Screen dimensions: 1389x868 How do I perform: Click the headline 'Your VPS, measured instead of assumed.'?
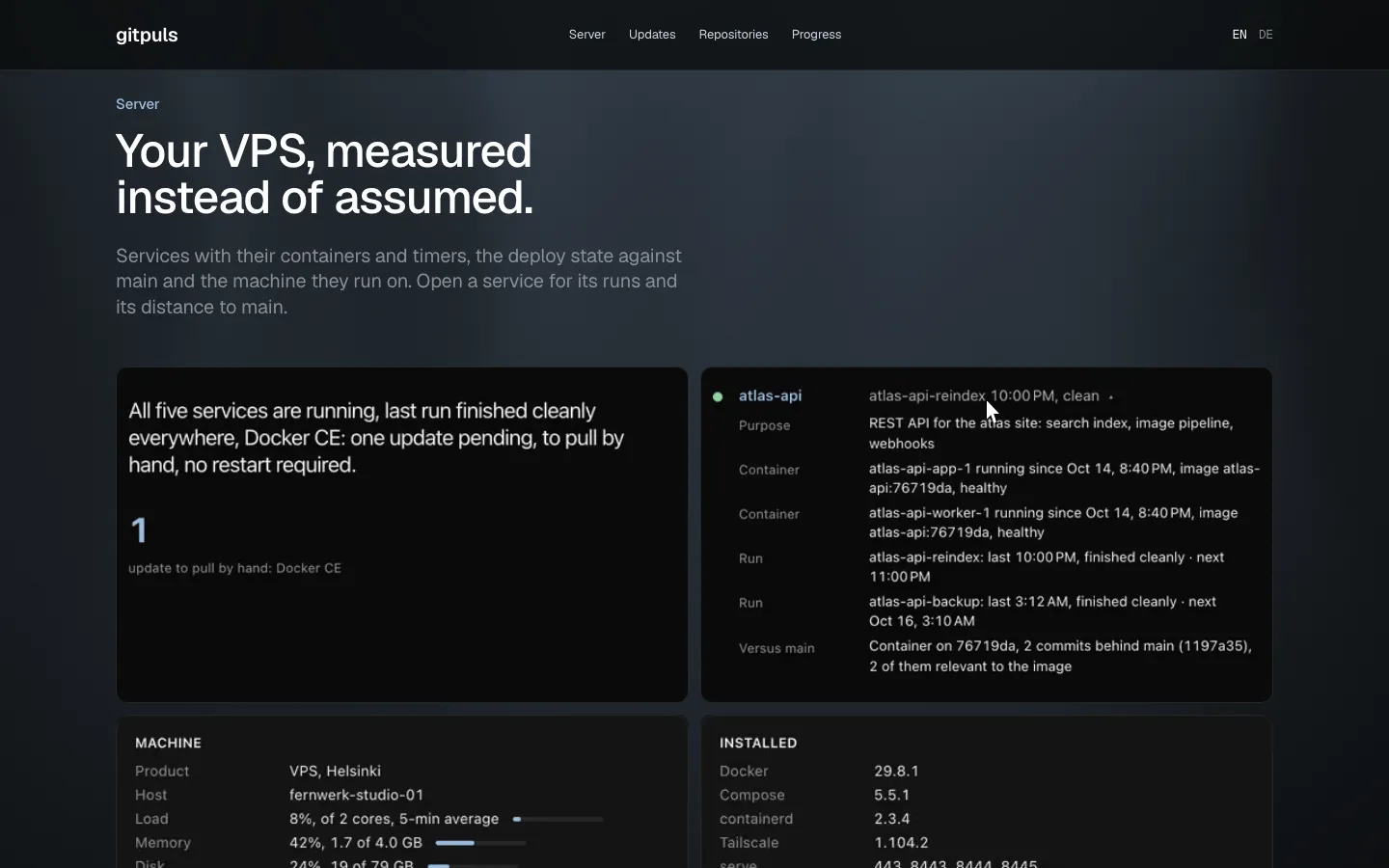324,175
